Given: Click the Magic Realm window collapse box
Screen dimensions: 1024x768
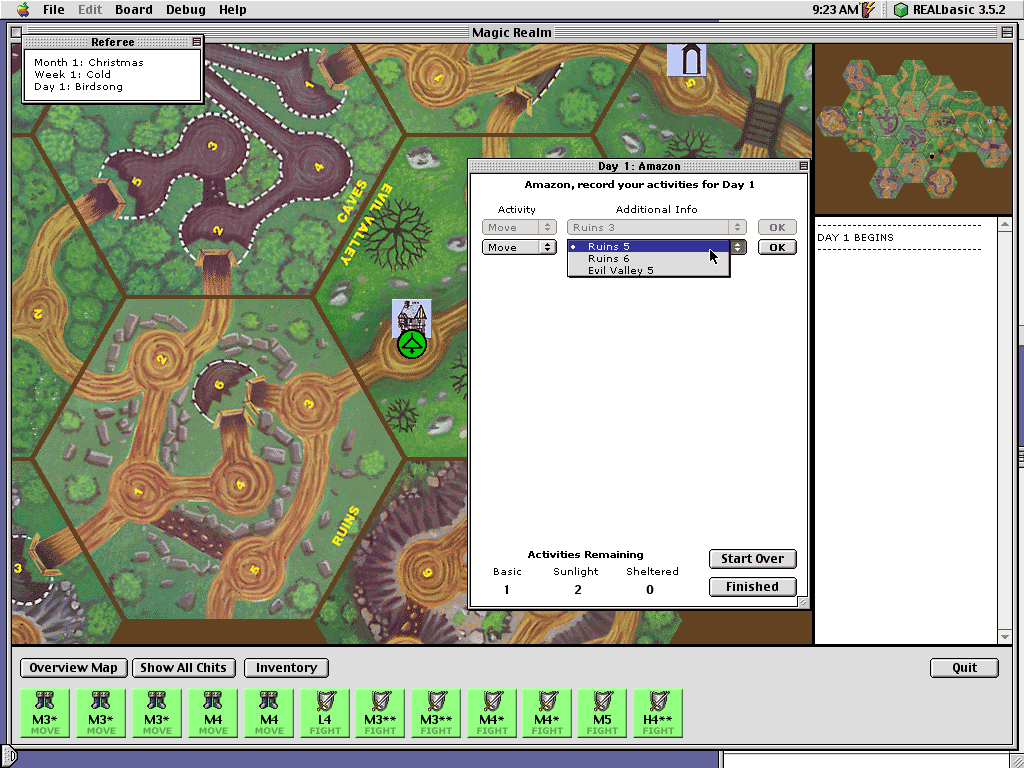Looking at the screenshot, I should coord(1007,32).
